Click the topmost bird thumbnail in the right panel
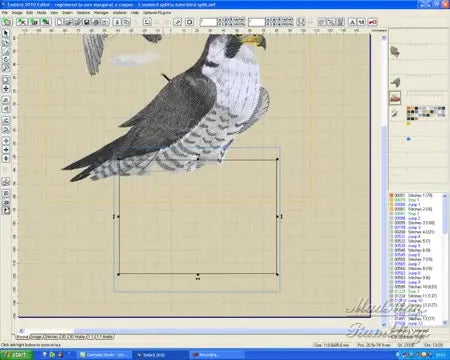Viewport: 450px width, 360px height. click(395, 52)
